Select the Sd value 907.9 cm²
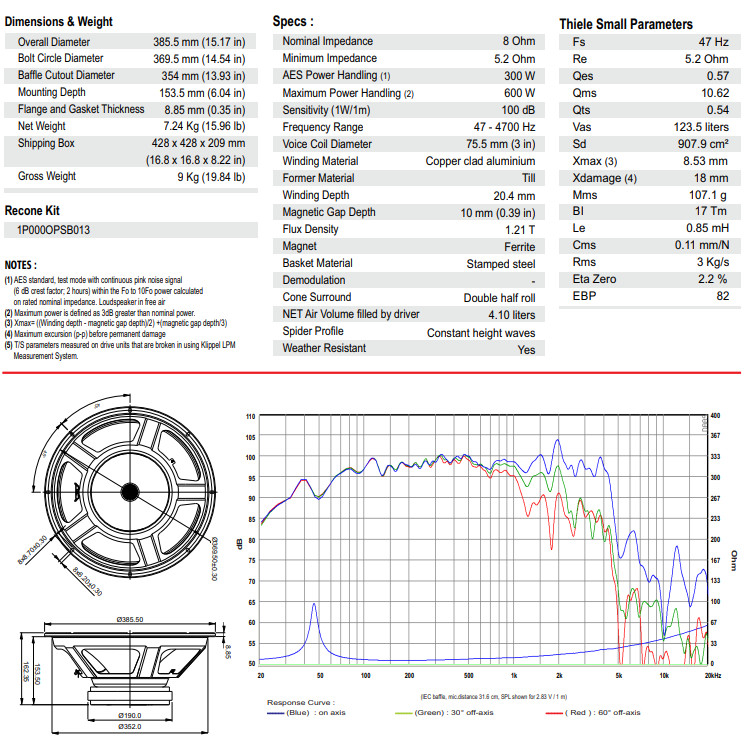The height and width of the screenshot is (750, 744). click(x=703, y=144)
